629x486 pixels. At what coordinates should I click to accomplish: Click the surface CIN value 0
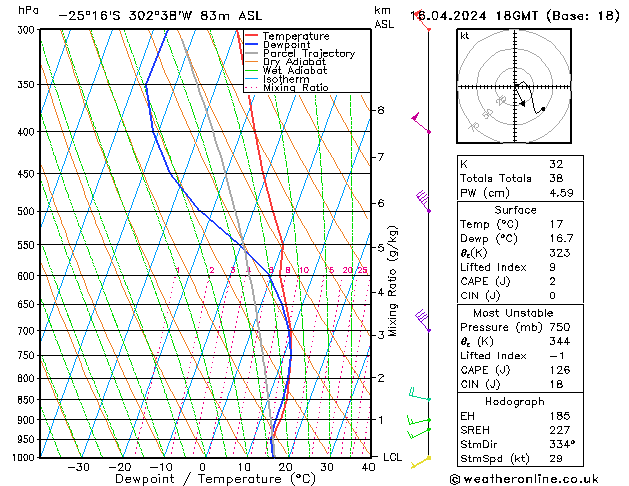552,296
